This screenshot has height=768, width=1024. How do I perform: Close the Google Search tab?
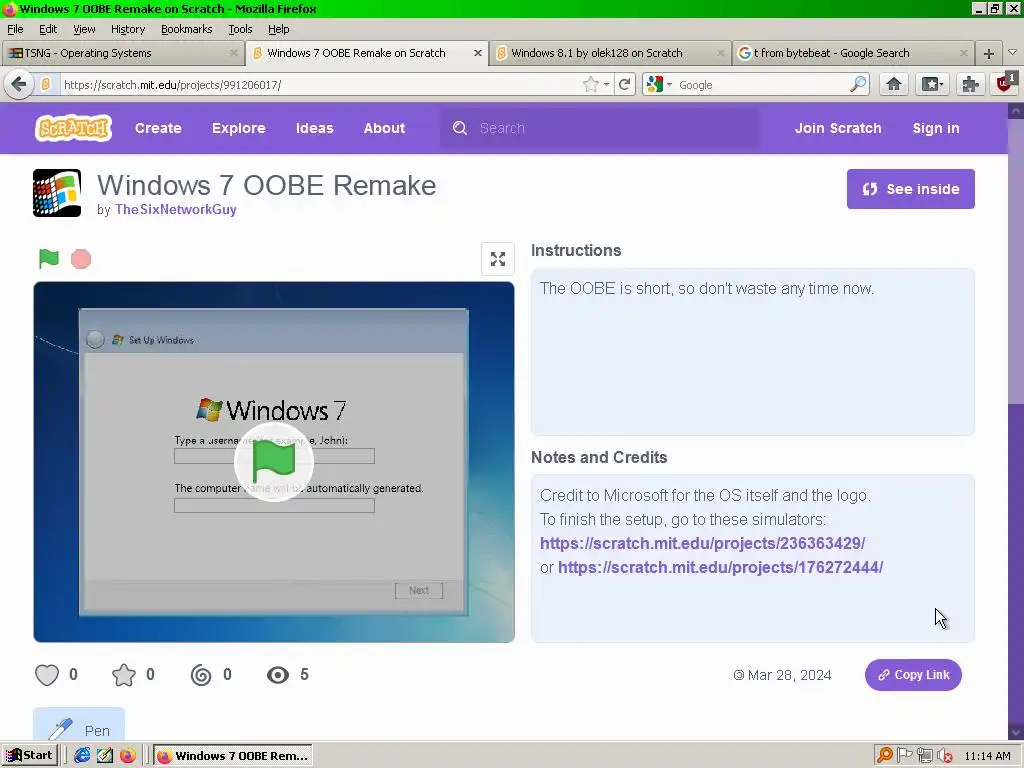(x=963, y=53)
